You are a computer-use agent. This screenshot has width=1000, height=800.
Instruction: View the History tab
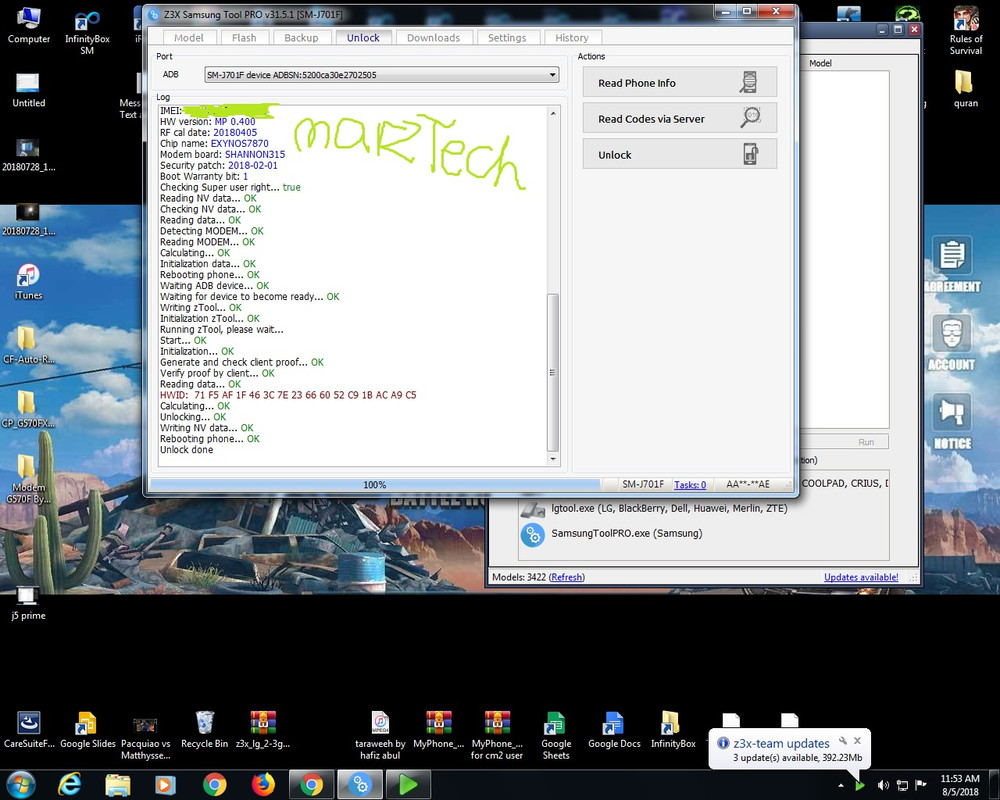click(571, 38)
